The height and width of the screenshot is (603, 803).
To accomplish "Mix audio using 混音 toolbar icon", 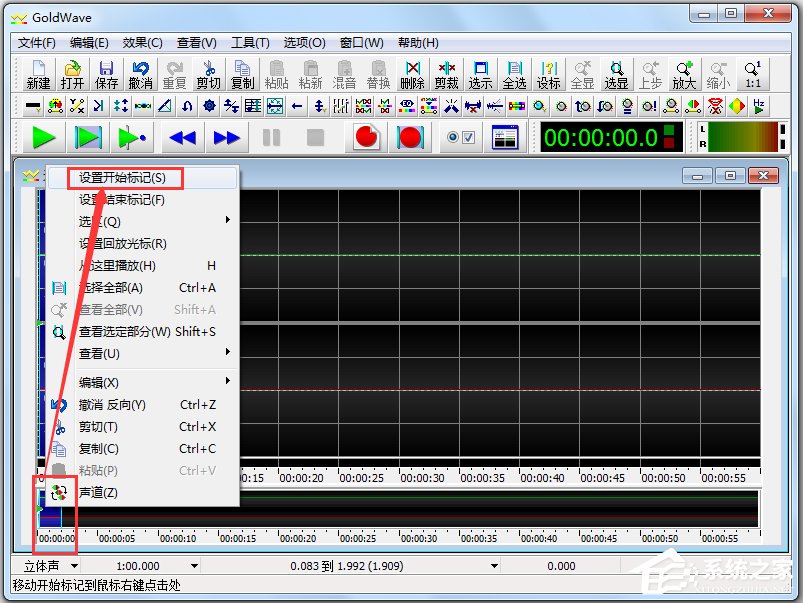I will (344, 75).
